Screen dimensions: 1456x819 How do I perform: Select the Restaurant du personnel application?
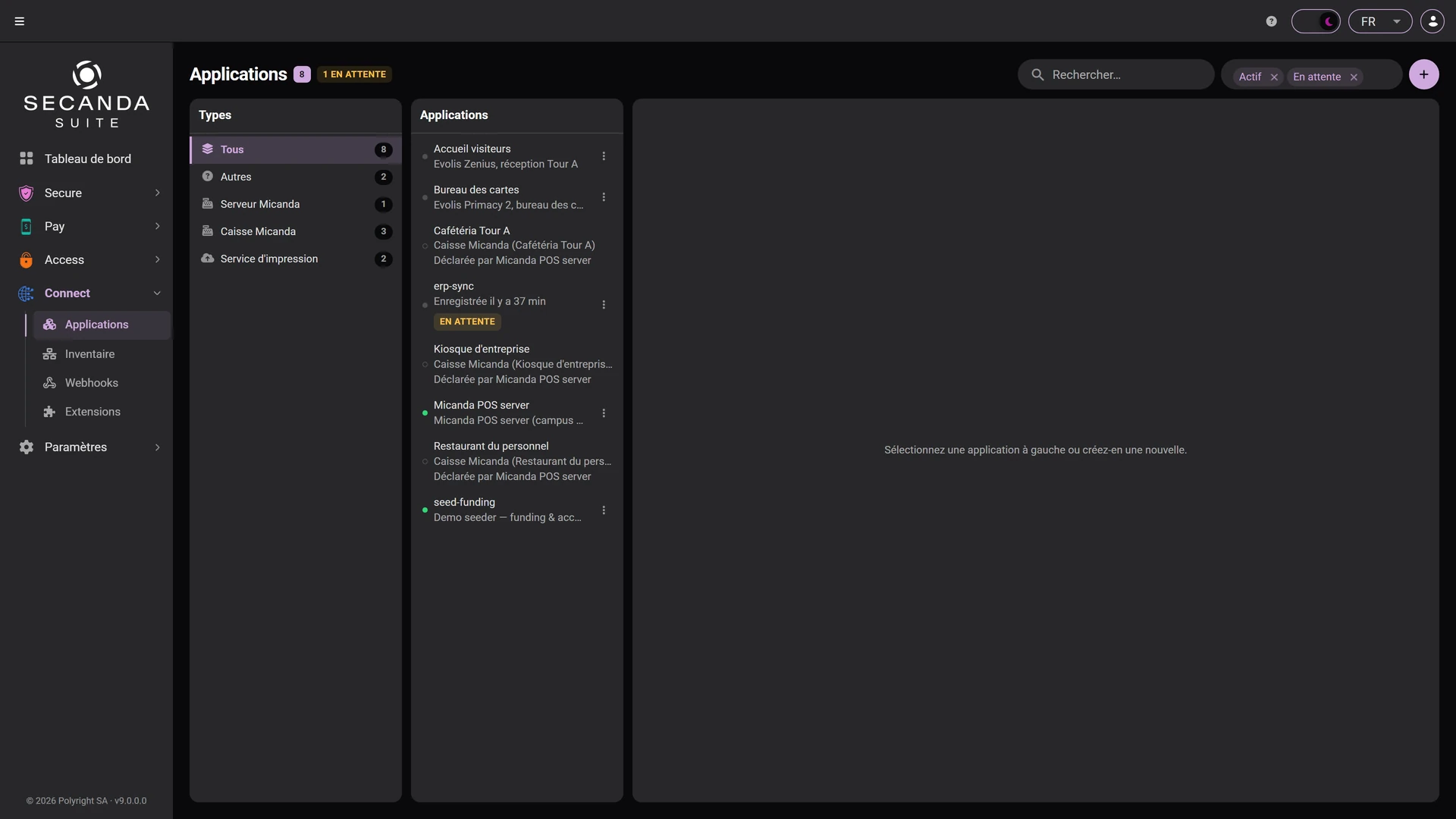pyautogui.click(x=517, y=461)
